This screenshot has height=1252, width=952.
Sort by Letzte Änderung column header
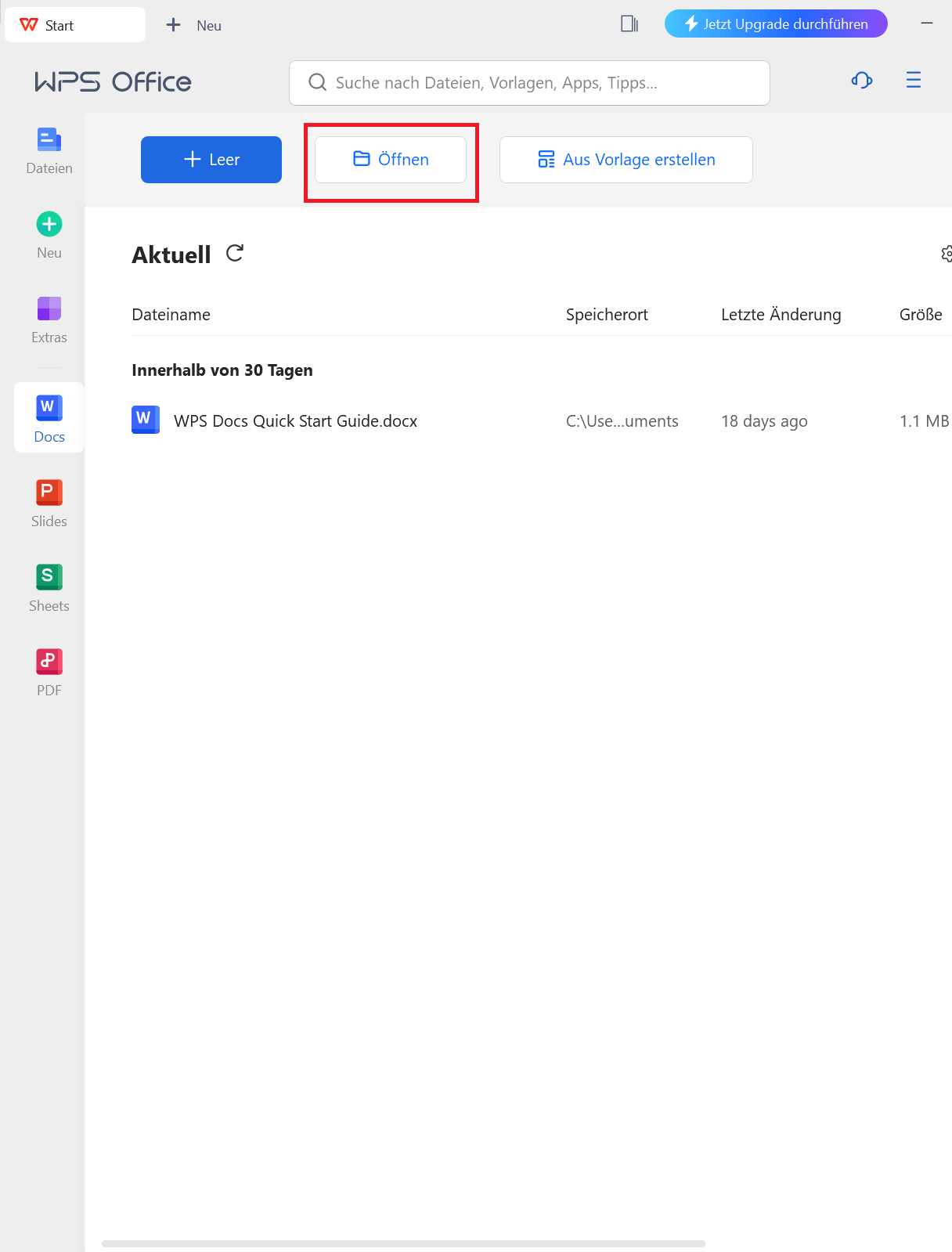[781, 315]
